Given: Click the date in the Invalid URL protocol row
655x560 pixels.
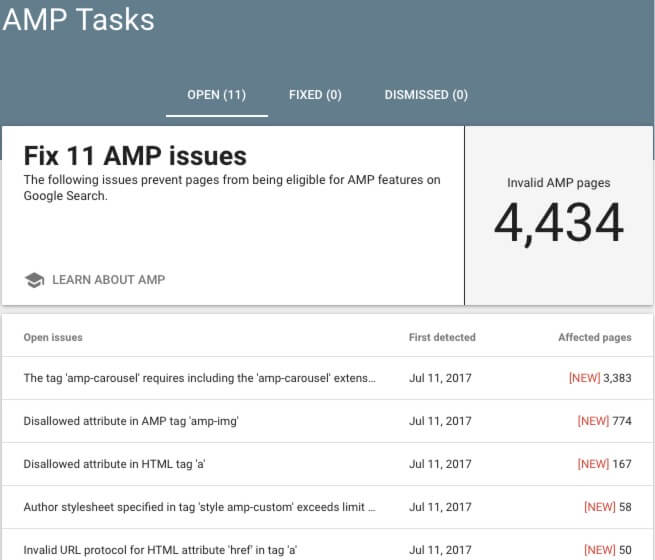Looking at the screenshot, I should 440,550.
